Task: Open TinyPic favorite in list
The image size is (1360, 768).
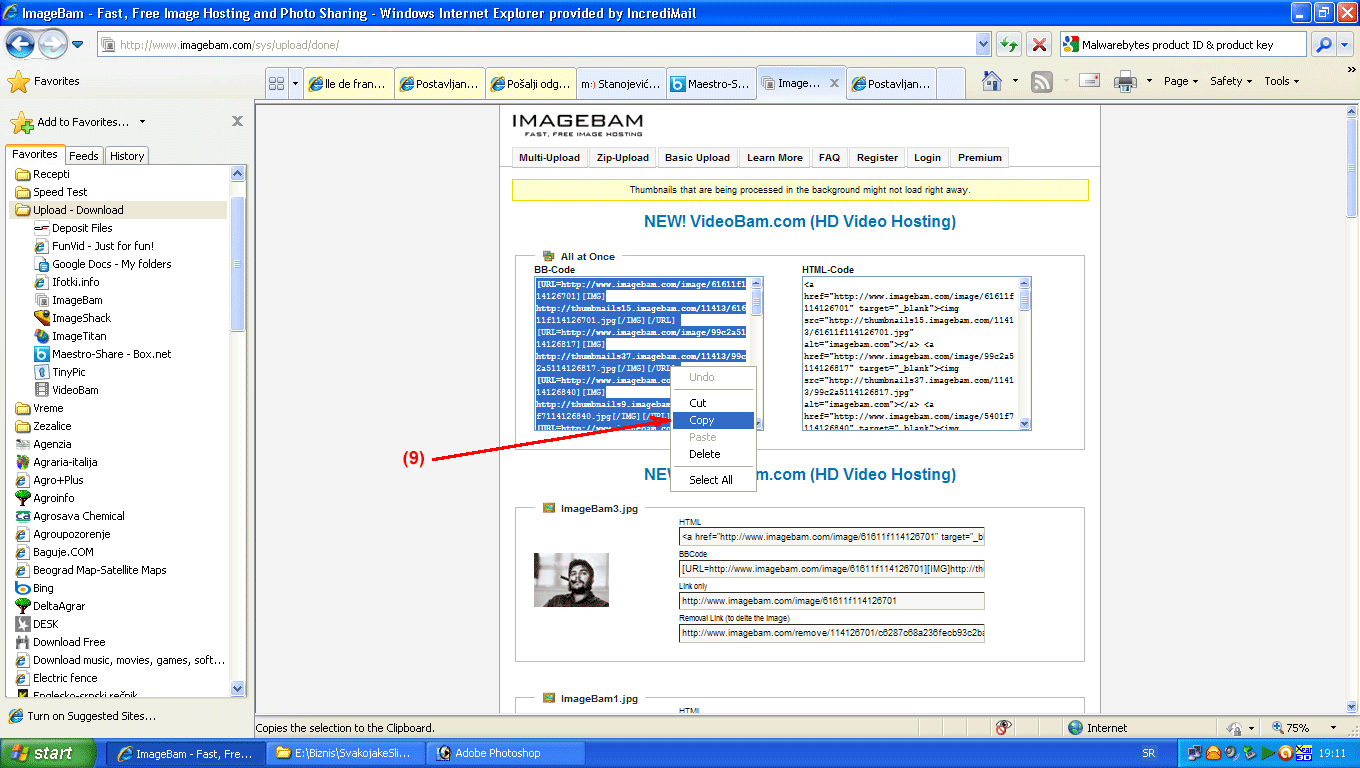Action: pos(69,372)
